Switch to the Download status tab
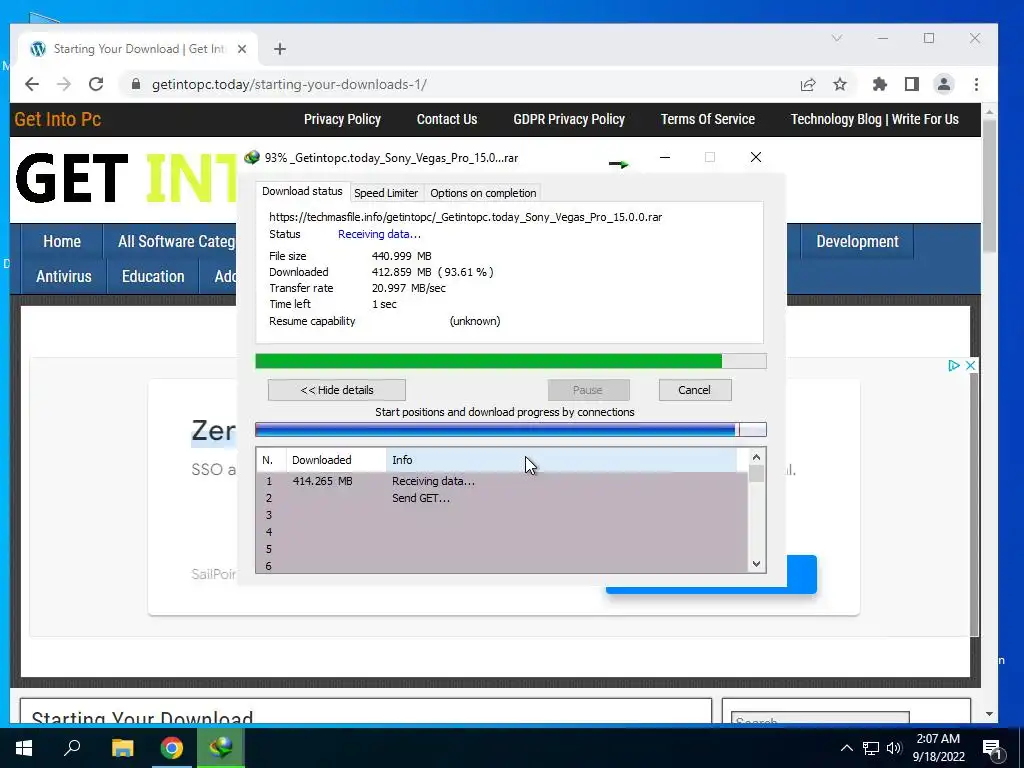1024x768 pixels. 302,191
